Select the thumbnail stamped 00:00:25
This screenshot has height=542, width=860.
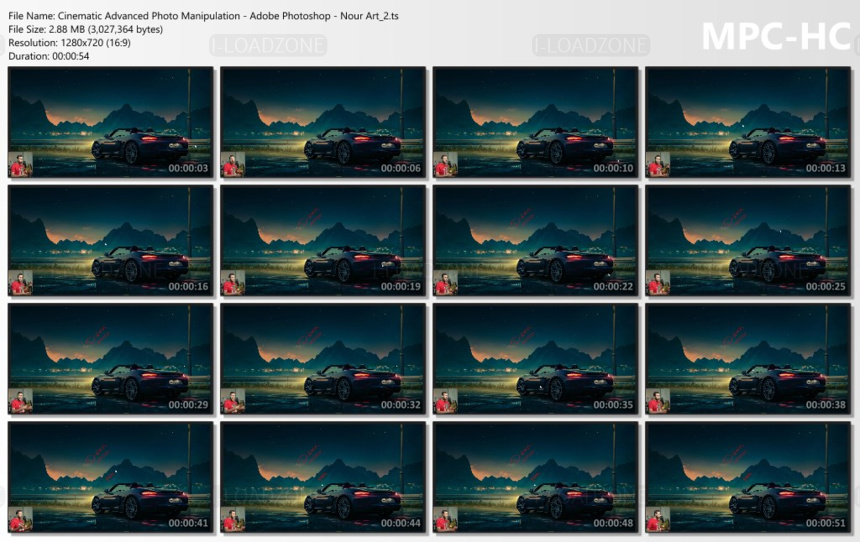[748, 241]
